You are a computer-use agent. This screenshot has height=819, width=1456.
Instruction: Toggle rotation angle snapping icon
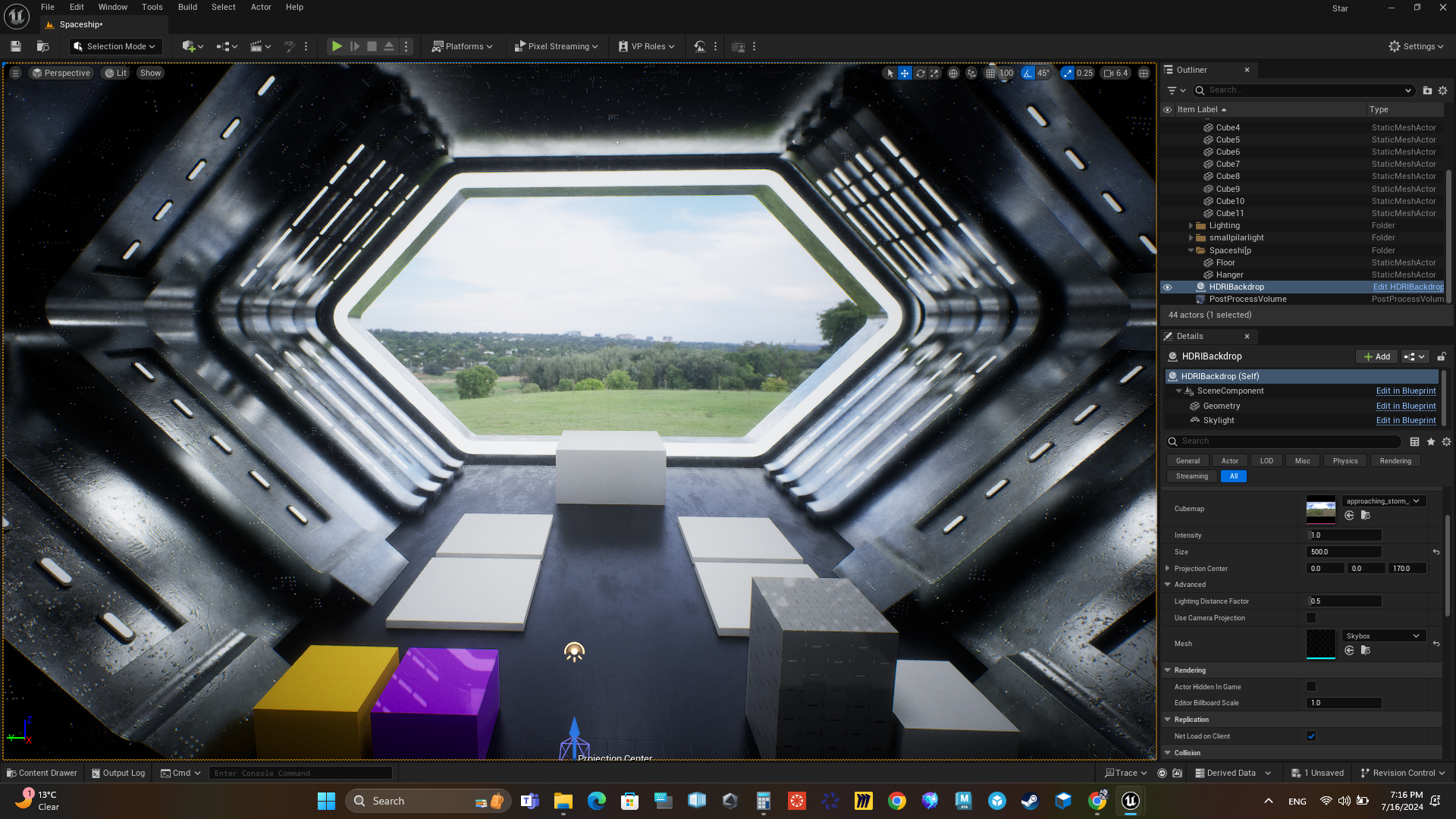[1028, 74]
